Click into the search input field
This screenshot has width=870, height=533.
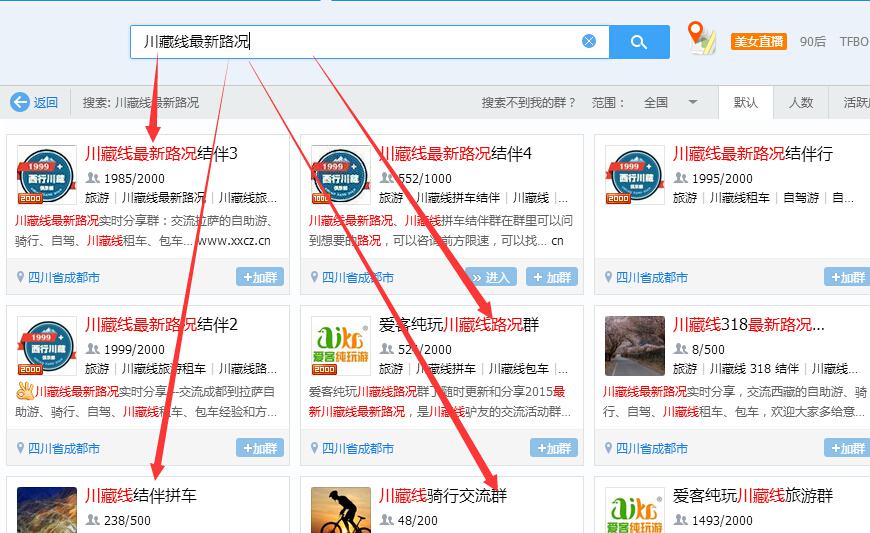click(x=400, y=42)
